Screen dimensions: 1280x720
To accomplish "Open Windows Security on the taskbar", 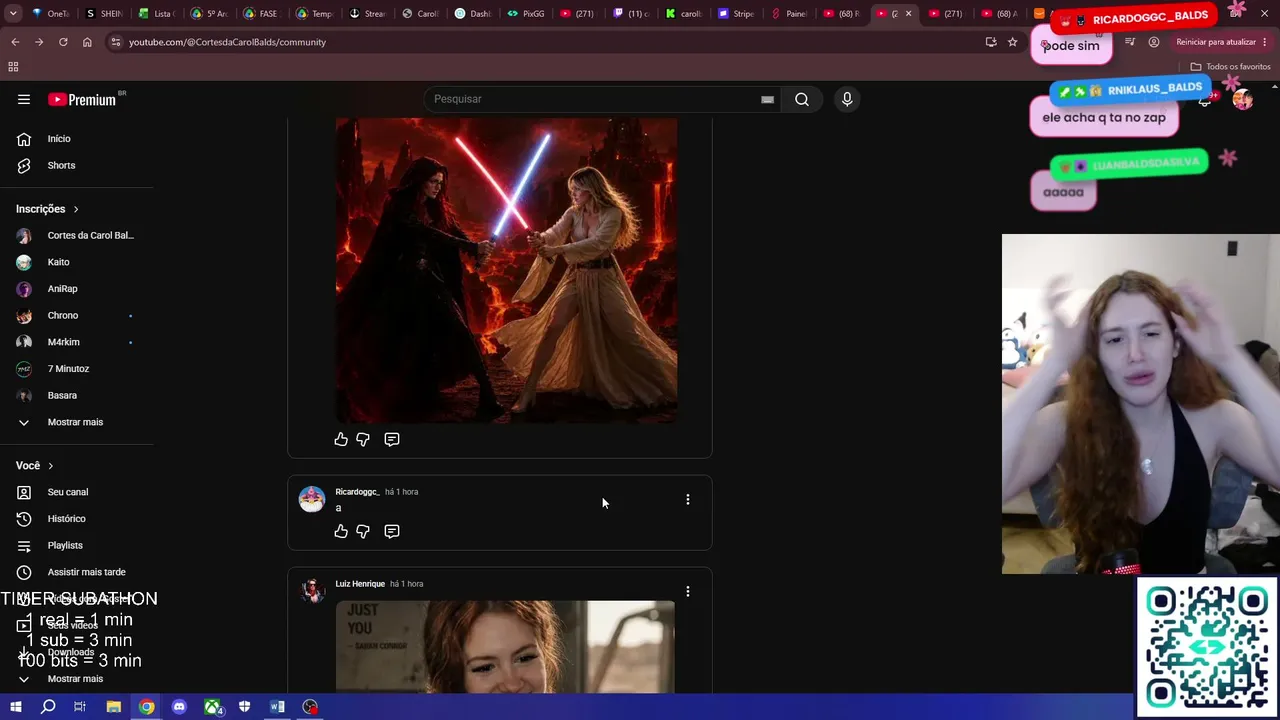I will tap(245, 707).
